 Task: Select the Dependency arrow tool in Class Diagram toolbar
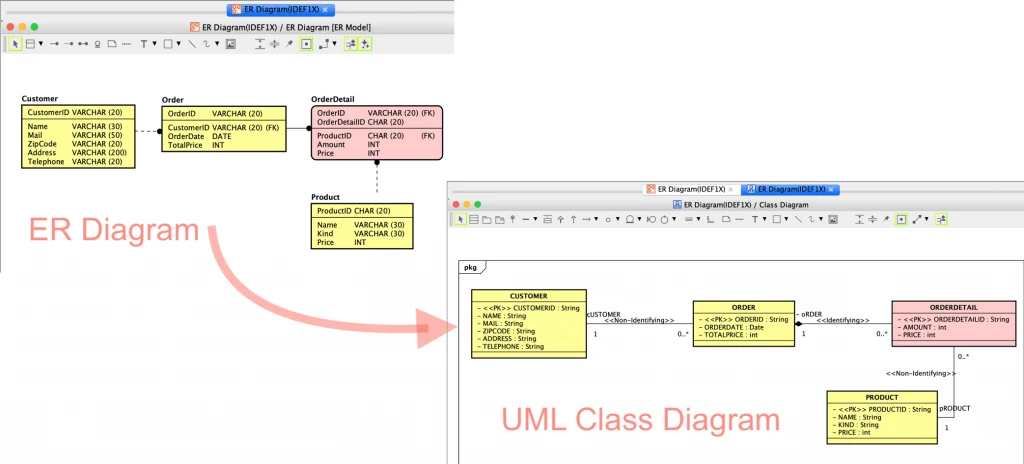[x=586, y=220]
